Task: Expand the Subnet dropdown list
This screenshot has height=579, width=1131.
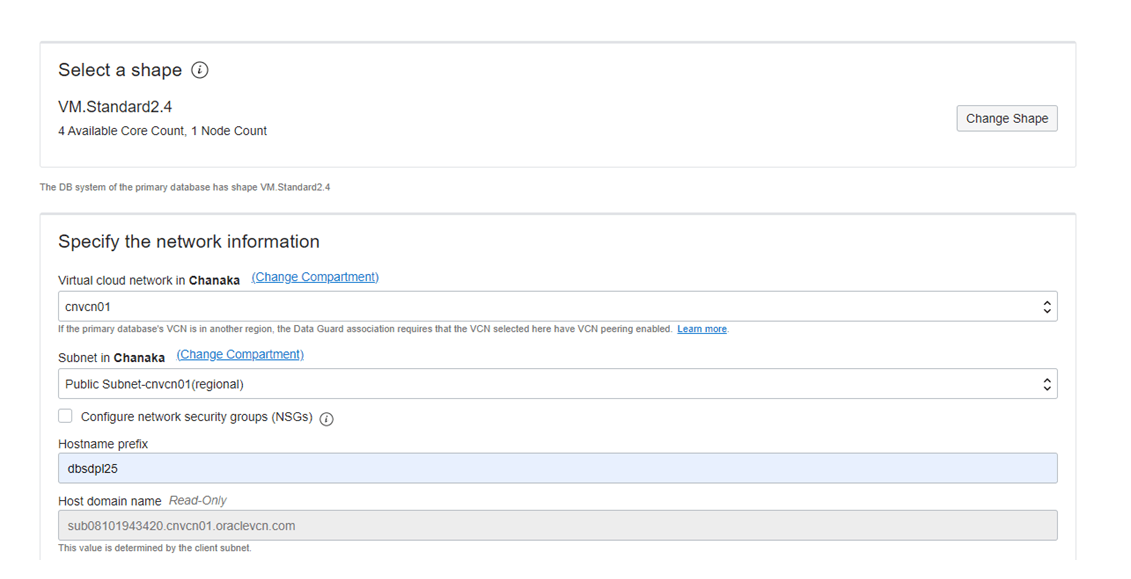Action: (x=550, y=384)
